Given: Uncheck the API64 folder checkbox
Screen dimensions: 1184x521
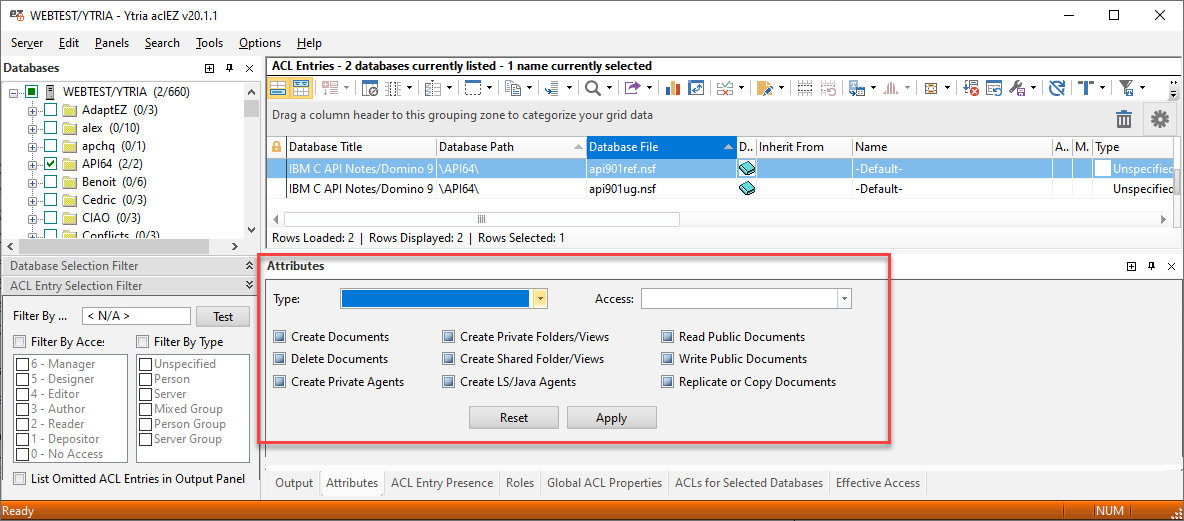Looking at the screenshot, I should click(50, 164).
